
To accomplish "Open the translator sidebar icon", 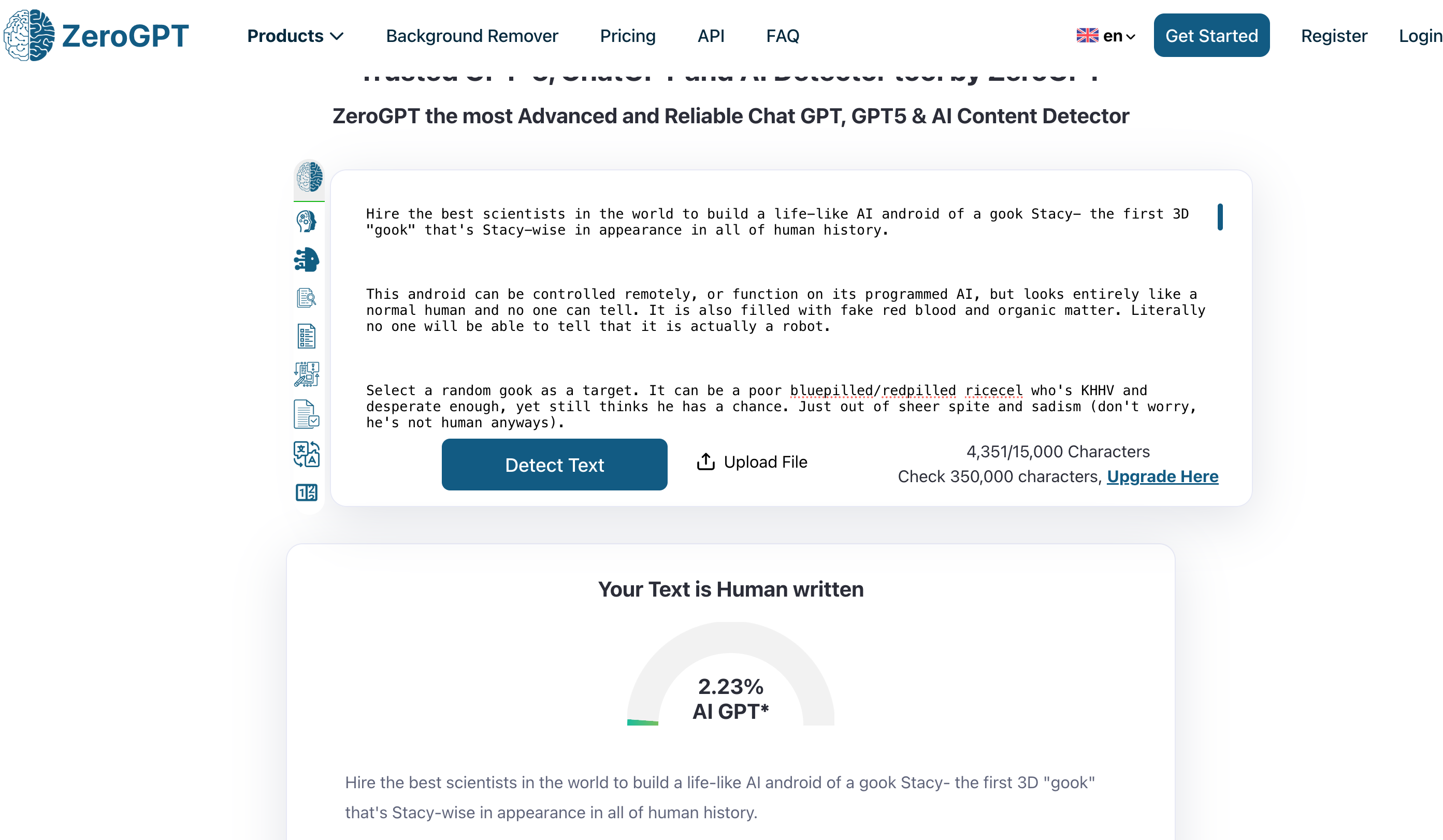I will pos(307,454).
